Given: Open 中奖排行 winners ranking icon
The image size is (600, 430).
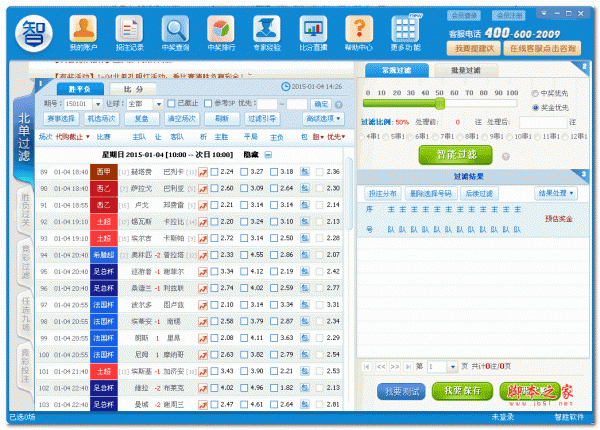Looking at the screenshot, I should click(221, 33).
